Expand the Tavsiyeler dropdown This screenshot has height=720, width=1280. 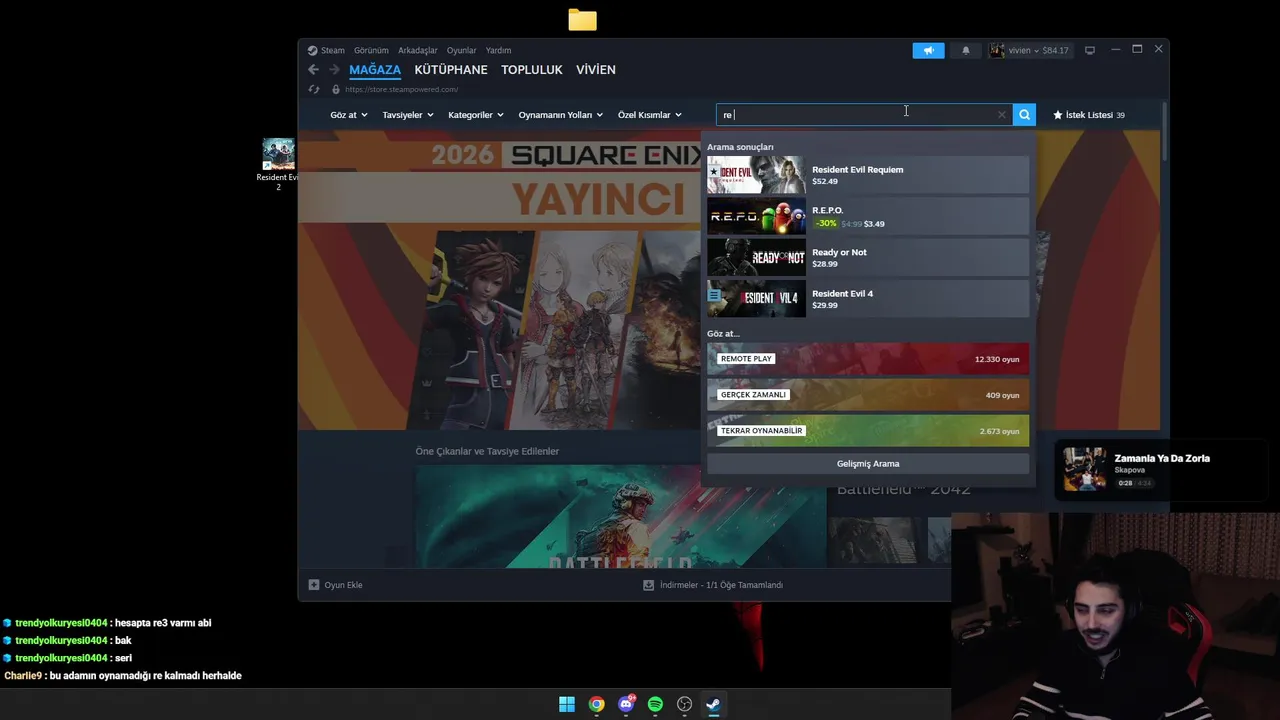[407, 115]
